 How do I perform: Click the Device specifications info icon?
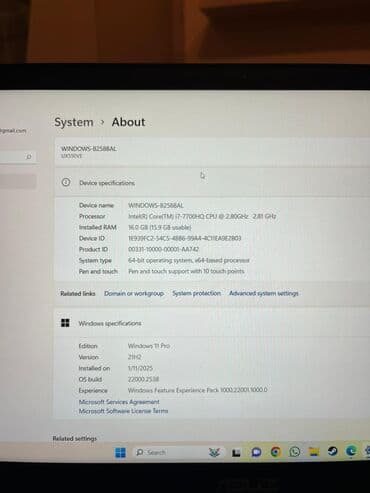coord(66,182)
